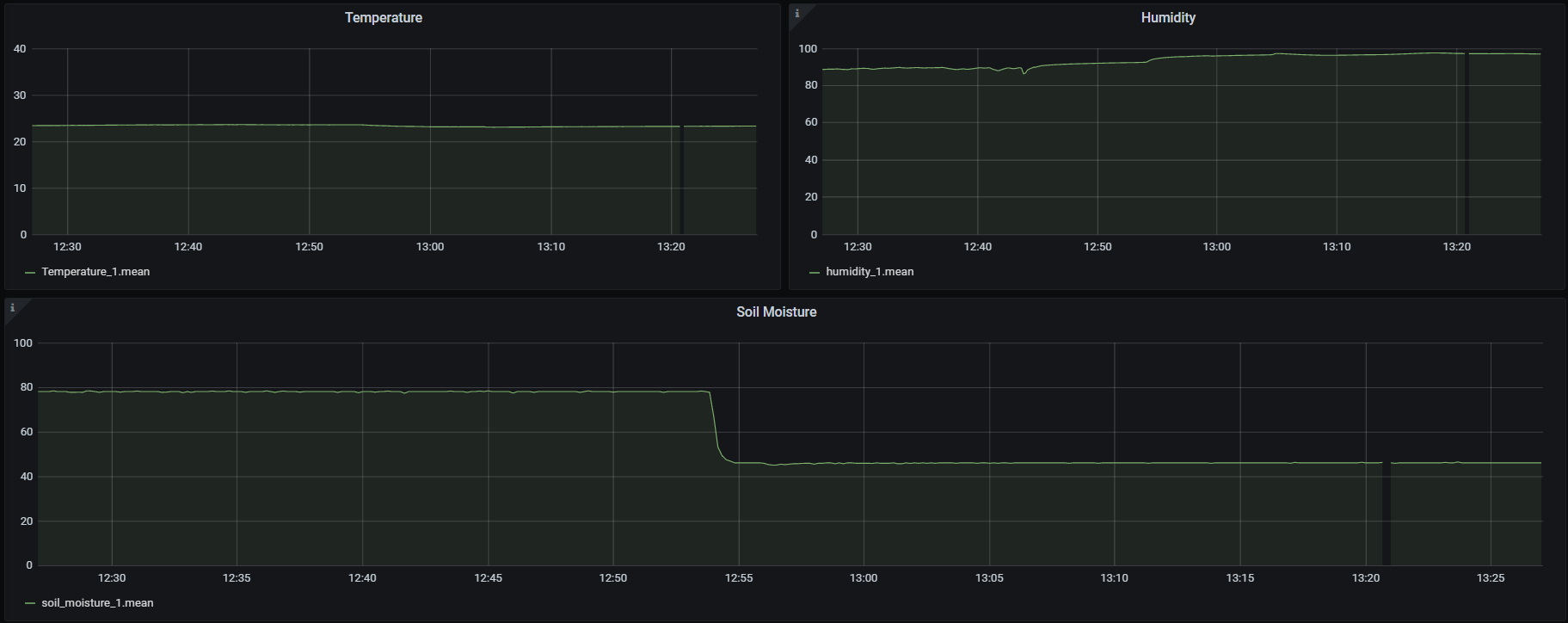Click the soil_moisture_1.mean legend color line
Screen dimensions: 1568x623
[x=30, y=603]
